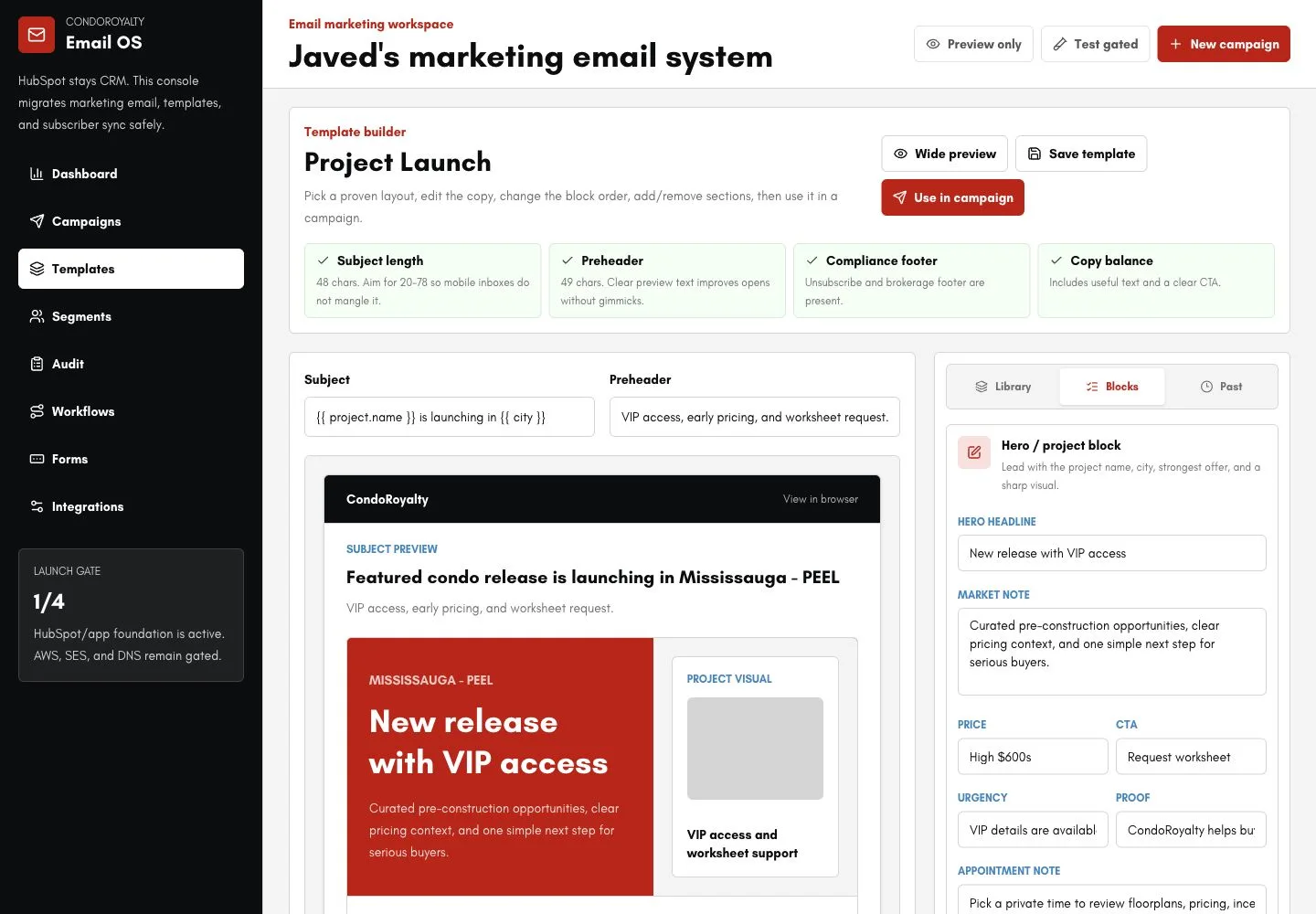Image resolution: width=1316 pixels, height=914 pixels.
Task: Click the Copy balance check card
Action: [1156, 281]
